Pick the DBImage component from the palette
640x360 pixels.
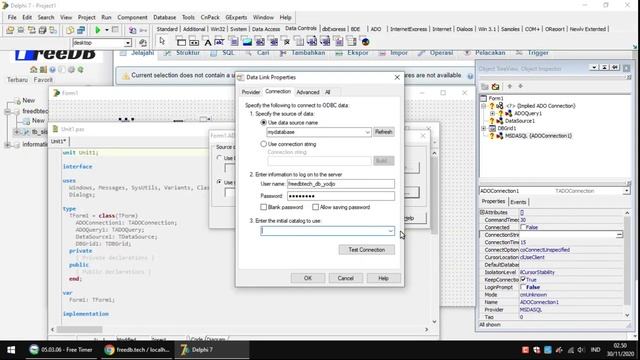click(x=247, y=42)
